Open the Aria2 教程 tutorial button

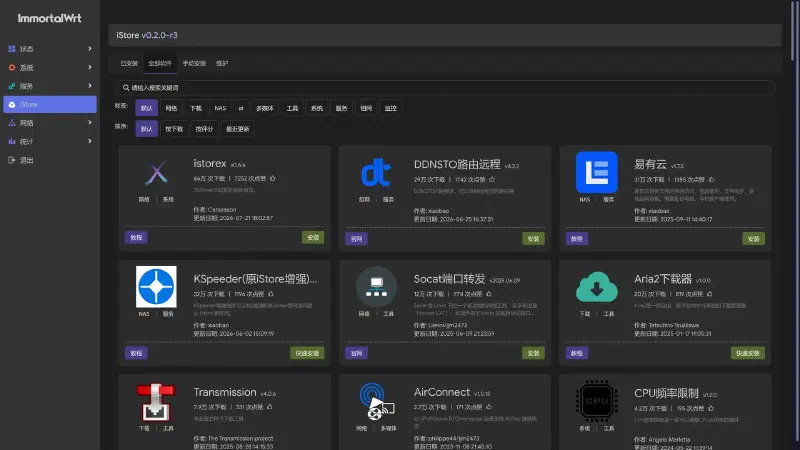[x=577, y=353]
